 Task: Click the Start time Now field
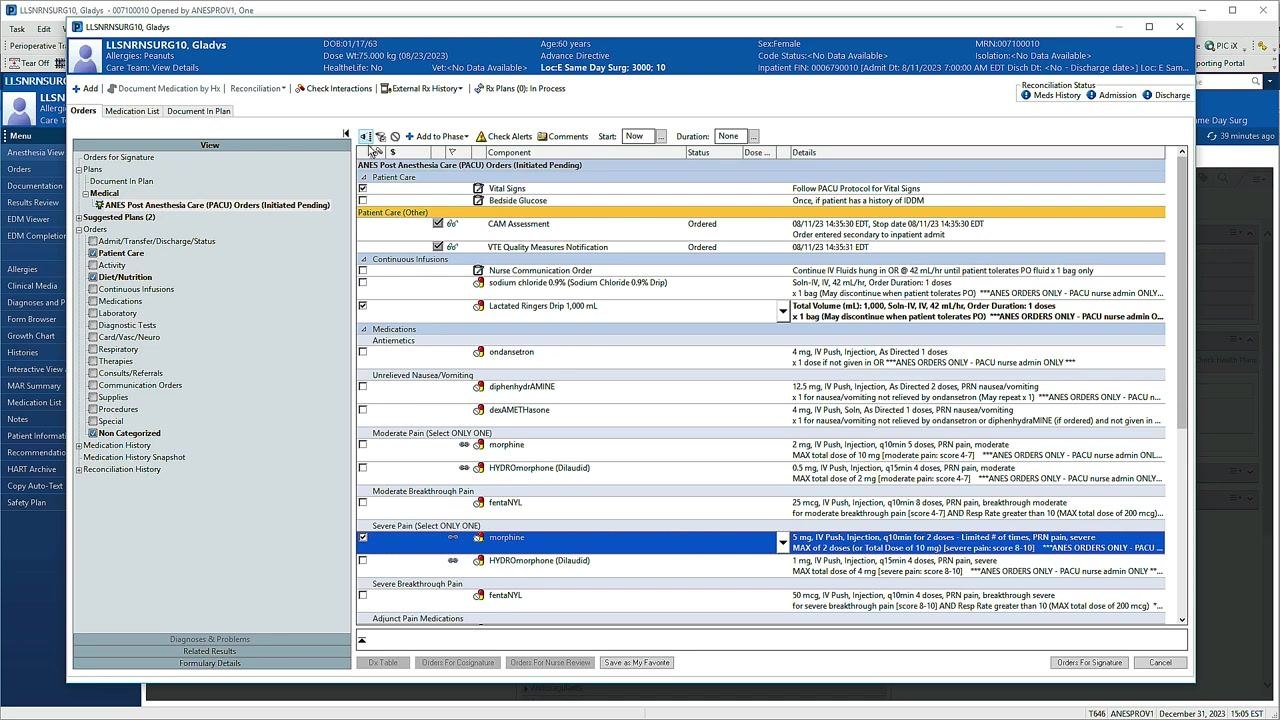coord(638,137)
